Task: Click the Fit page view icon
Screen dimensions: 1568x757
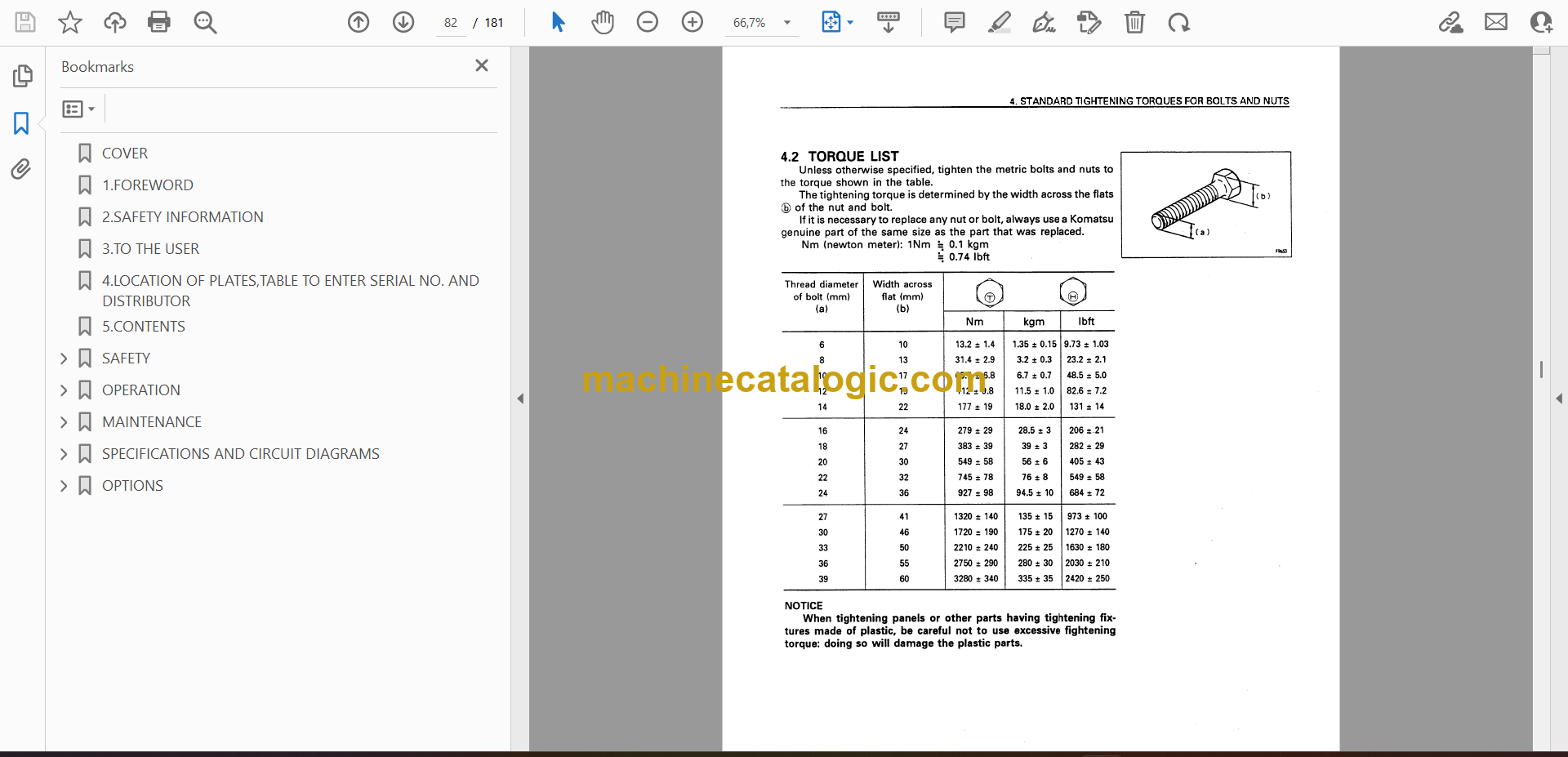Action: point(831,22)
